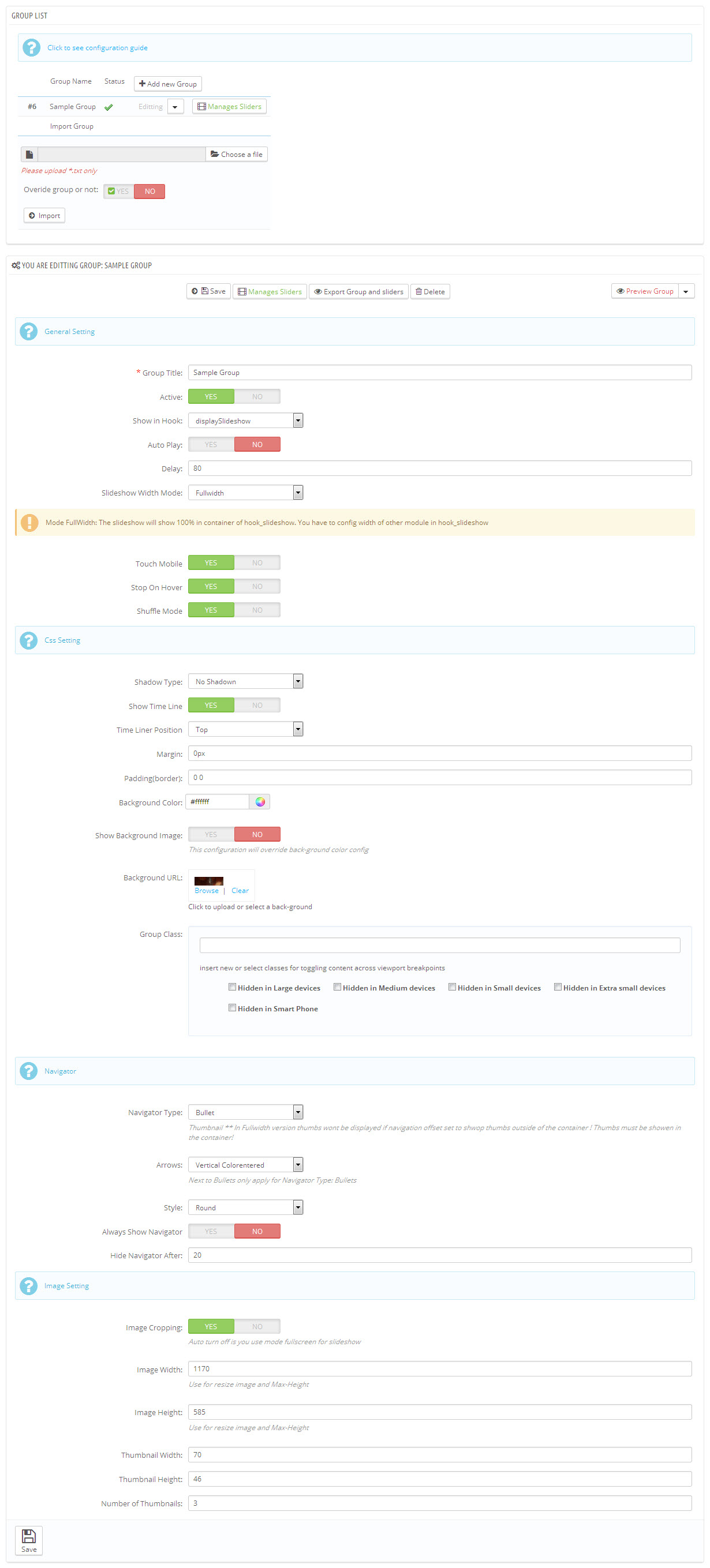Click the Hide Navigator After field
The image size is (710, 1568).
coord(440,1255)
